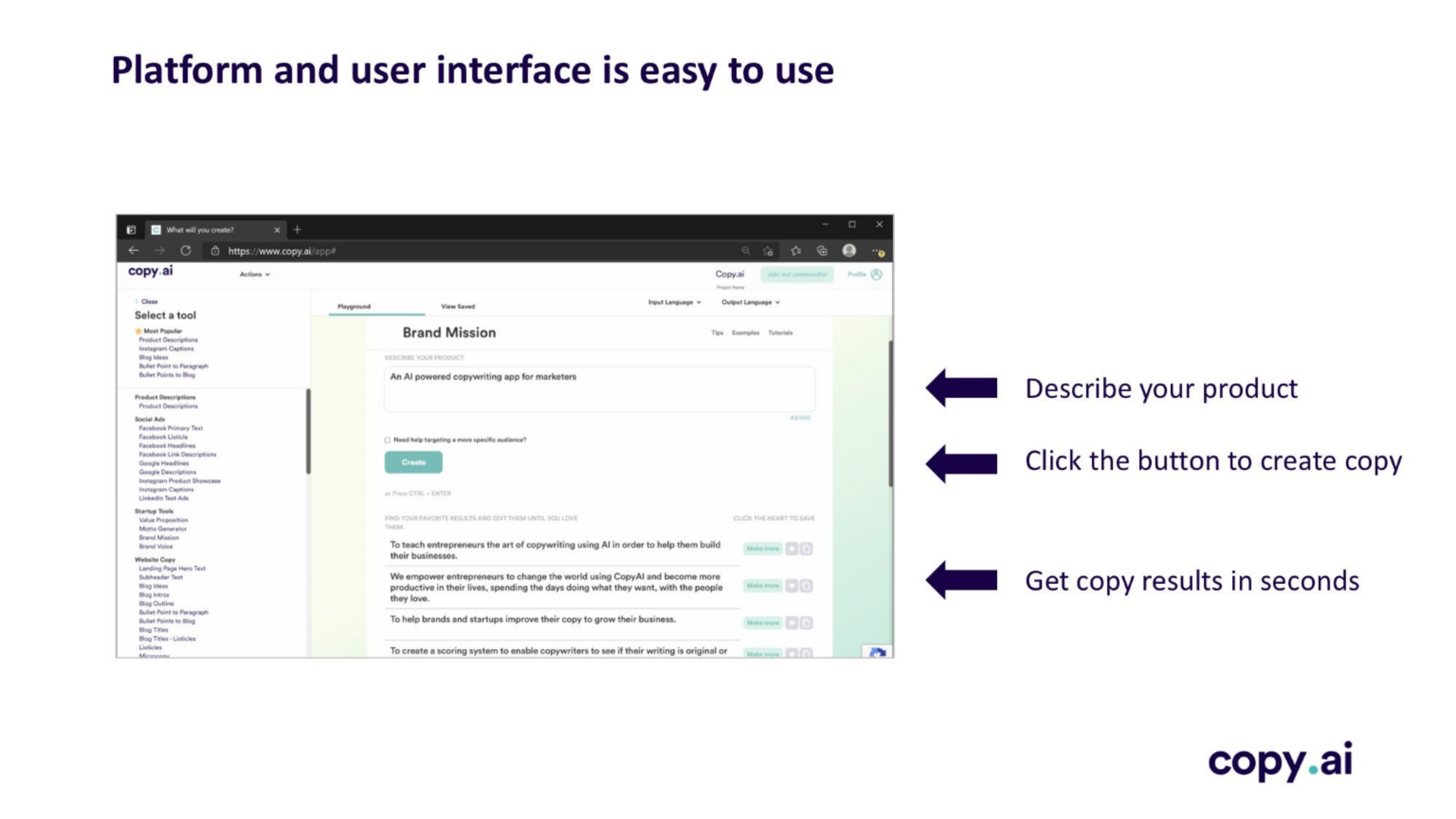Select the Google Descriptions tool
This screenshot has height=819, width=1456.
pyautogui.click(x=167, y=472)
